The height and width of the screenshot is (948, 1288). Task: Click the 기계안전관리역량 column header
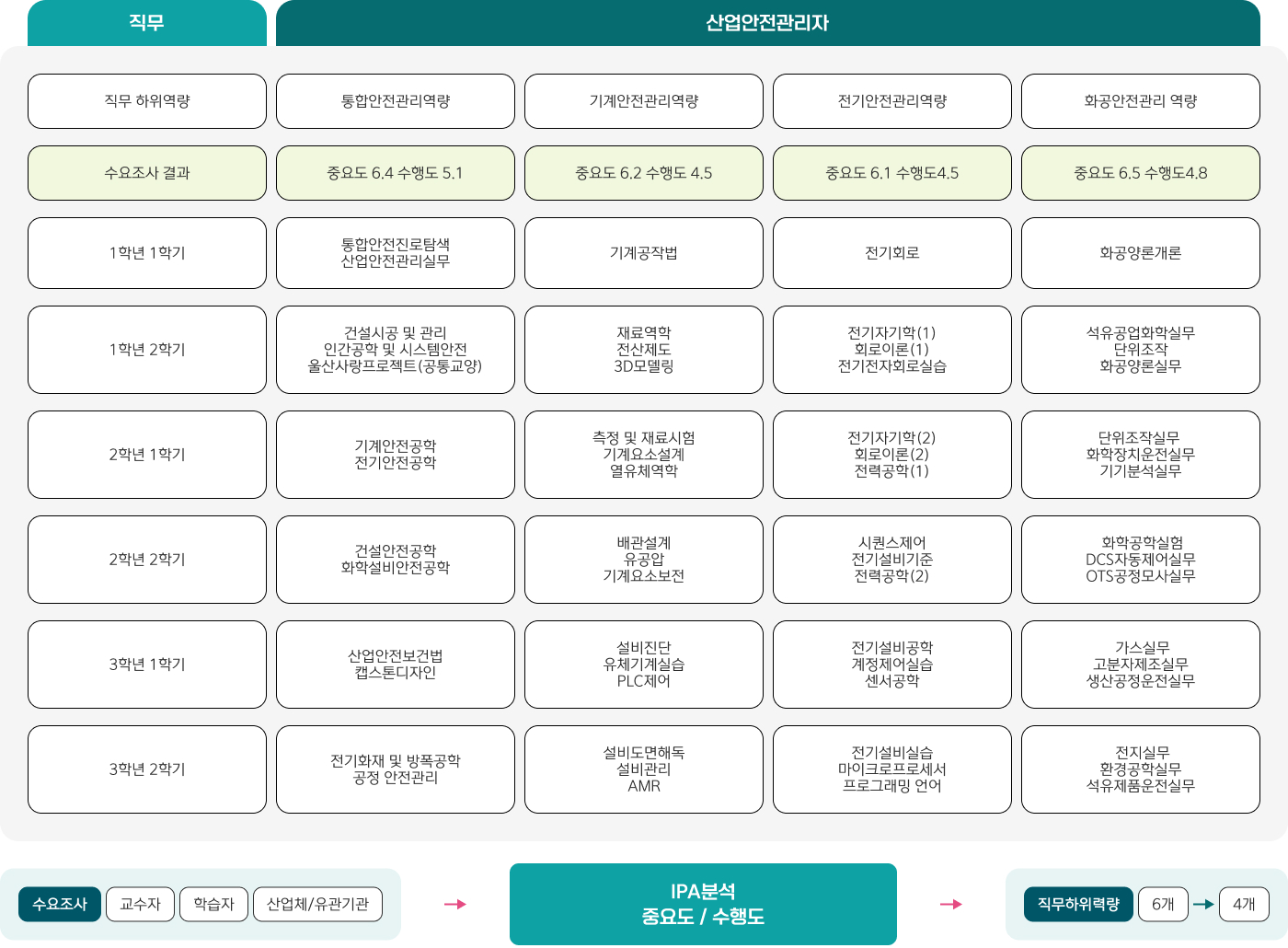pos(644,101)
